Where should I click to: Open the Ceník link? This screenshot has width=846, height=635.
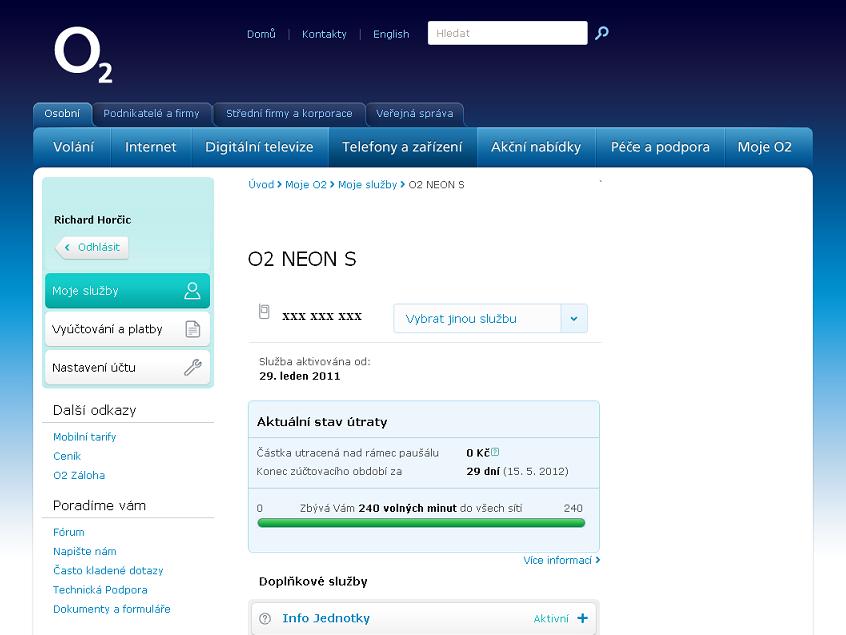pyautogui.click(x=67, y=456)
